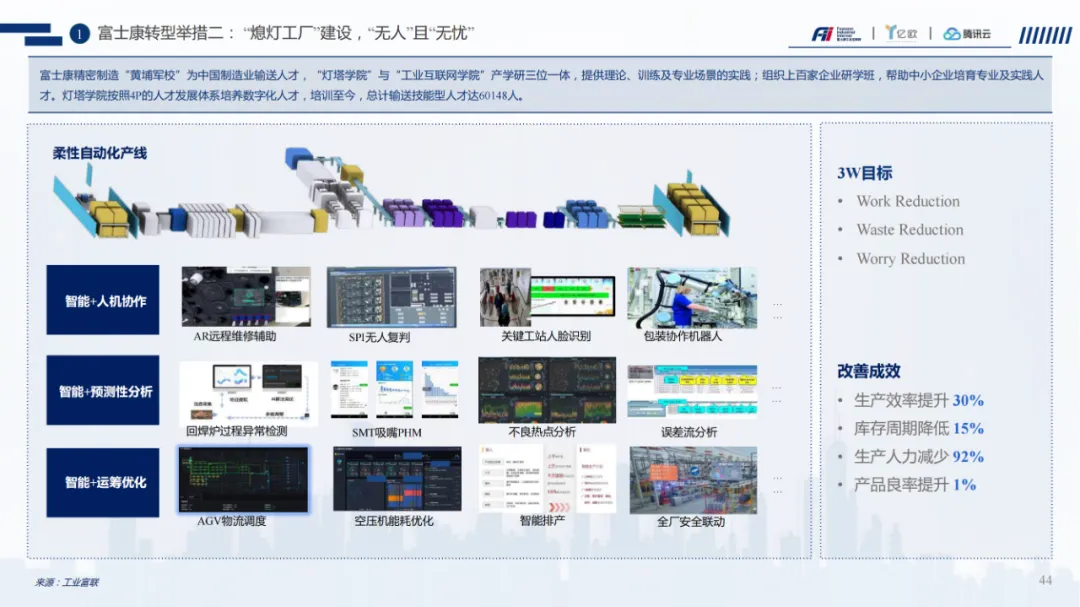The width and height of the screenshot is (1080, 607).
Task: Click the SMT吸嘴PHM caption
Action: (386, 433)
